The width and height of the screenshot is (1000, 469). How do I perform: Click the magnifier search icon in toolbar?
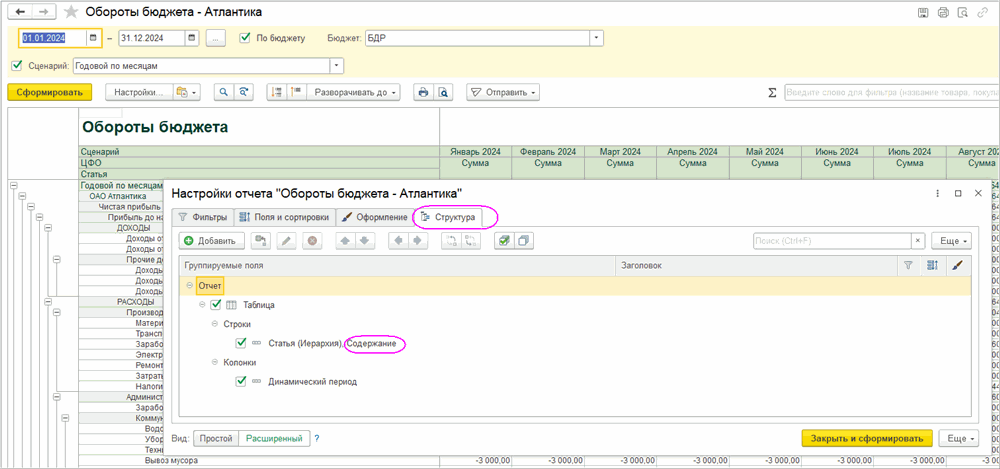(223, 92)
